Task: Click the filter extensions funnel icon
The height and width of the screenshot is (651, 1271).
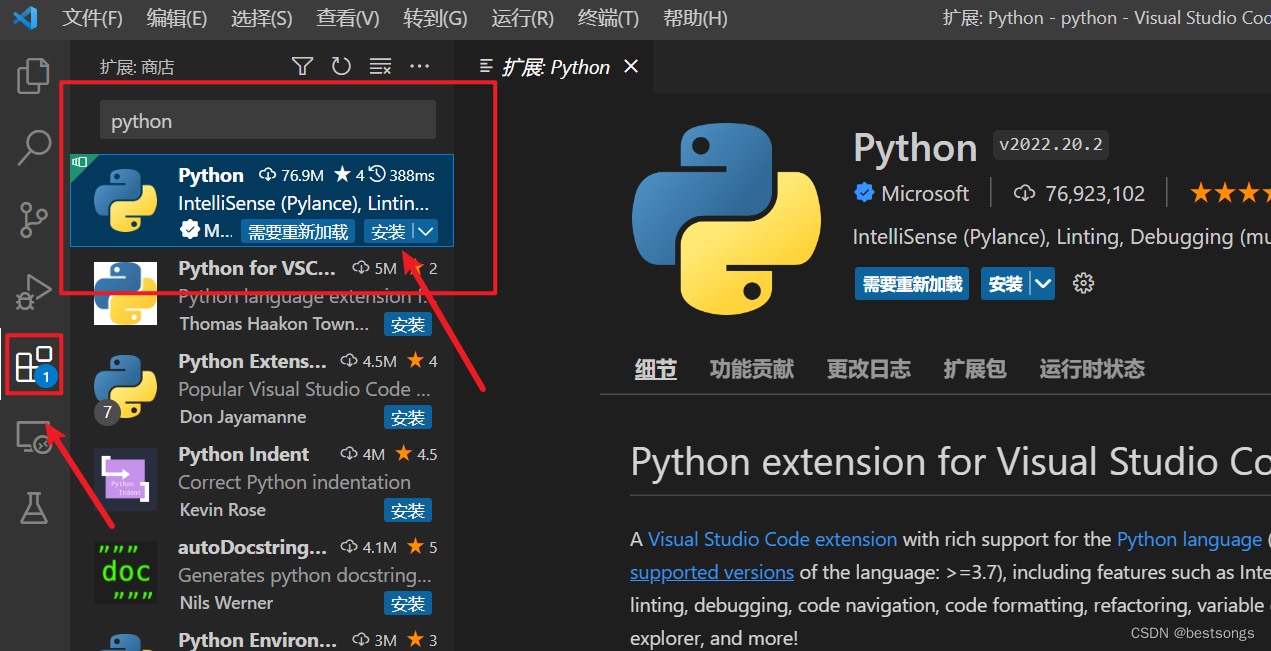Action: (x=302, y=66)
